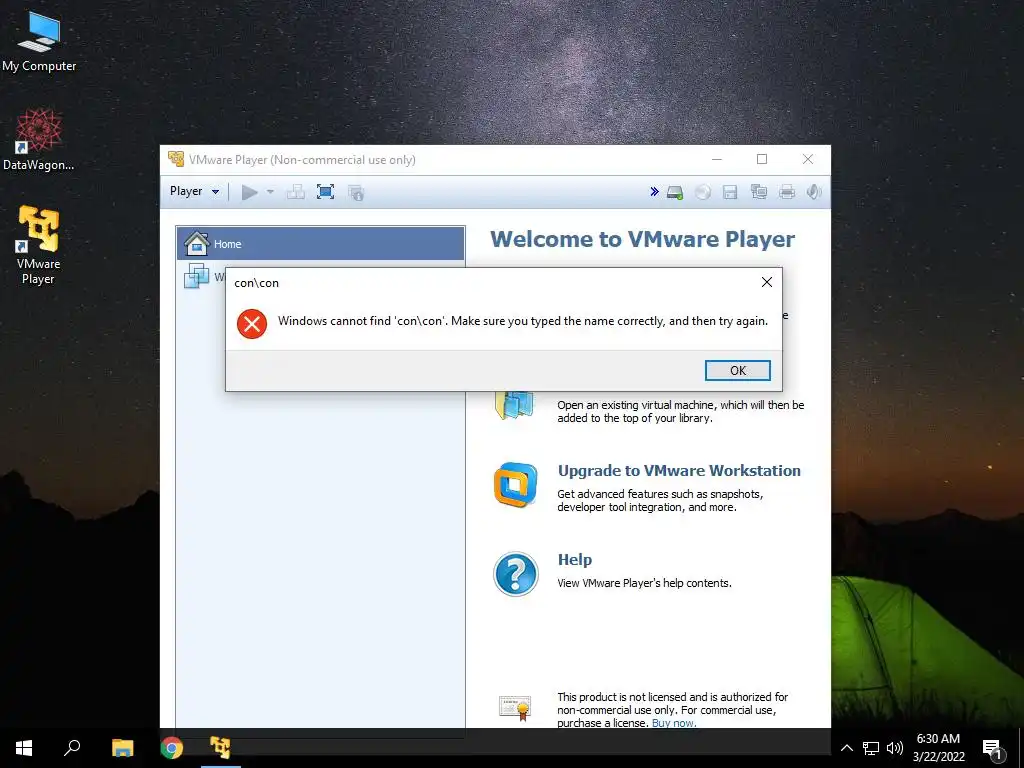Click the license certificate icon
The image size is (1024, 768).
coord(515,708)
